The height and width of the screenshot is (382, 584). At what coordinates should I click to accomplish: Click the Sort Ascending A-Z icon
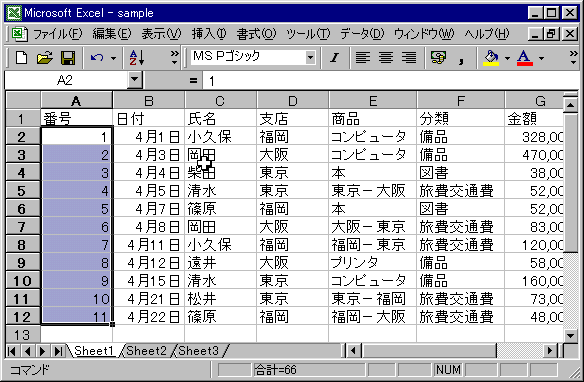(x=137, y=58)
